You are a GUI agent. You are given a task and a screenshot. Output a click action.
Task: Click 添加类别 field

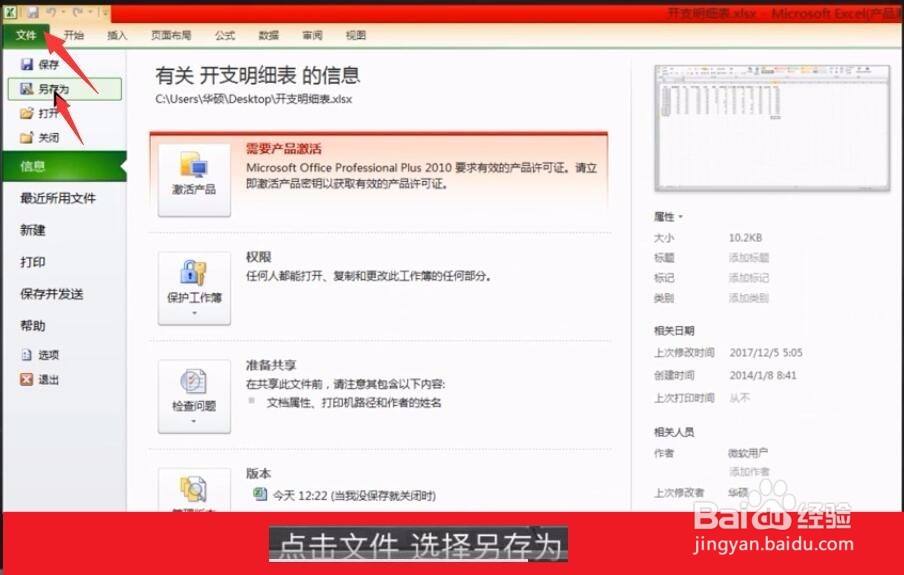749,298
